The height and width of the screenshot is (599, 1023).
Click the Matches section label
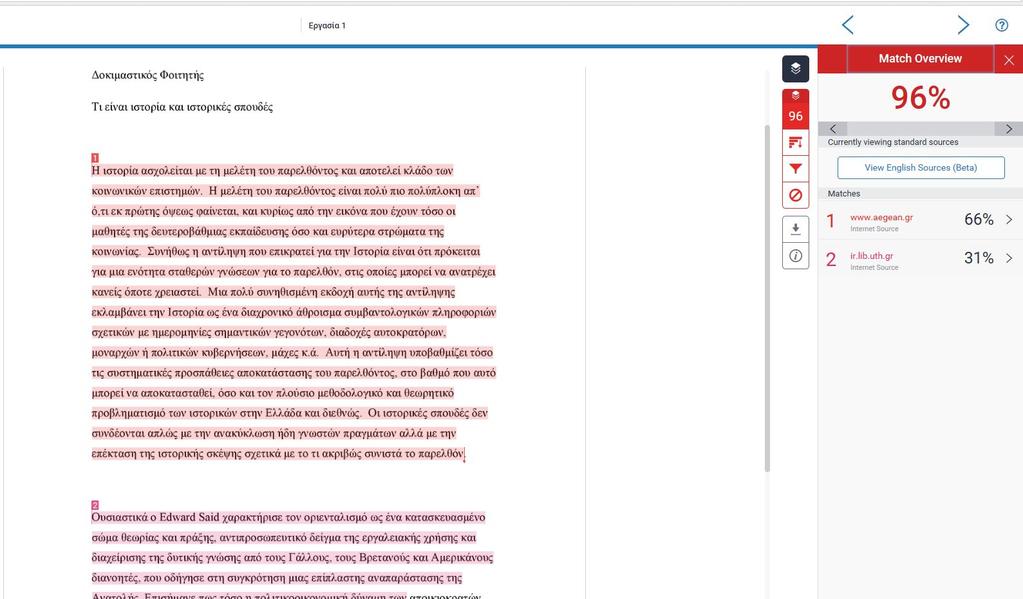(x=844, y=194)
